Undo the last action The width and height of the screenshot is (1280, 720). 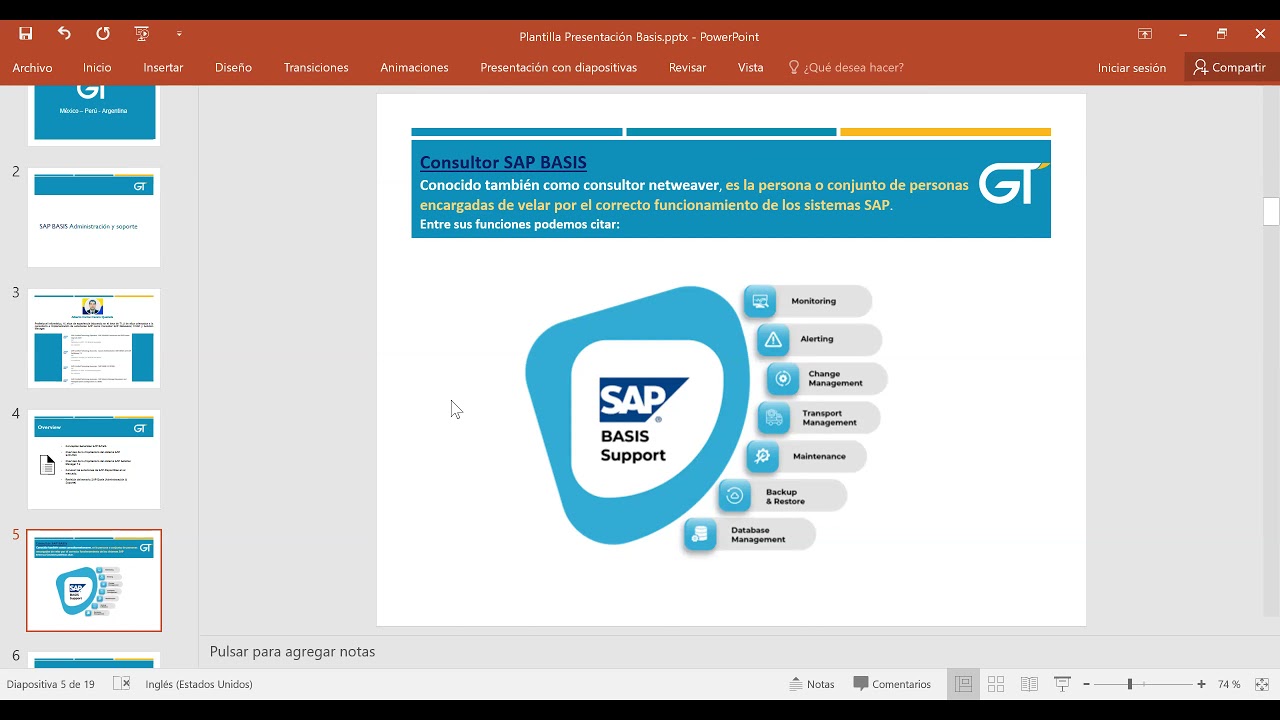point(64,34)
